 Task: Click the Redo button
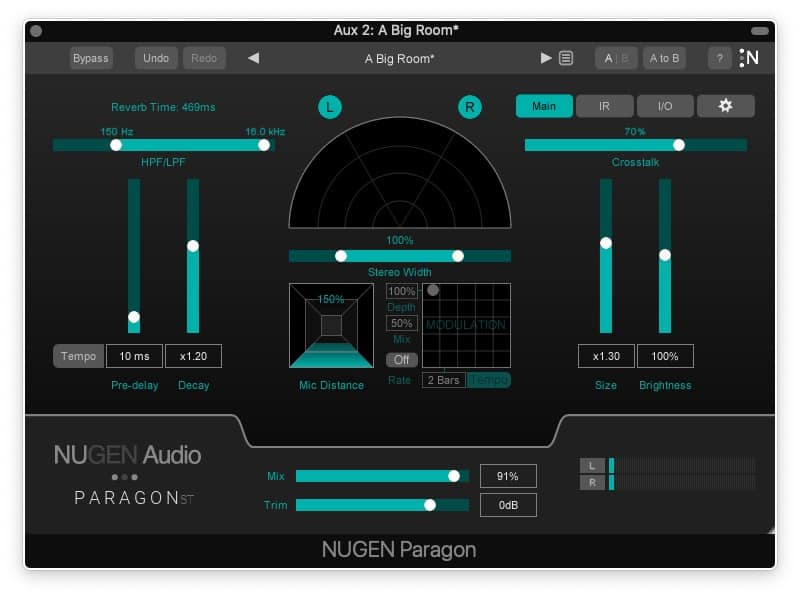pos(204,58)
